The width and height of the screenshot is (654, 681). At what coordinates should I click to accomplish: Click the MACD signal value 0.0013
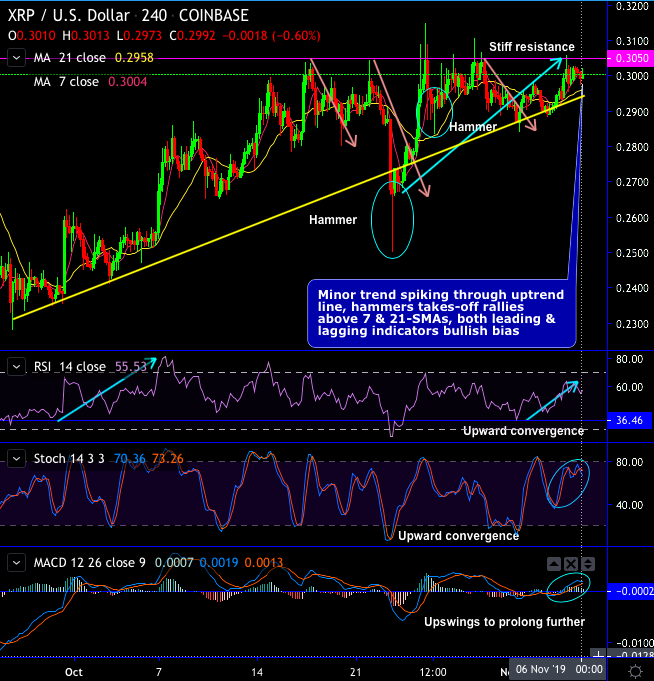pyautogui.click(x=264, y=563)
